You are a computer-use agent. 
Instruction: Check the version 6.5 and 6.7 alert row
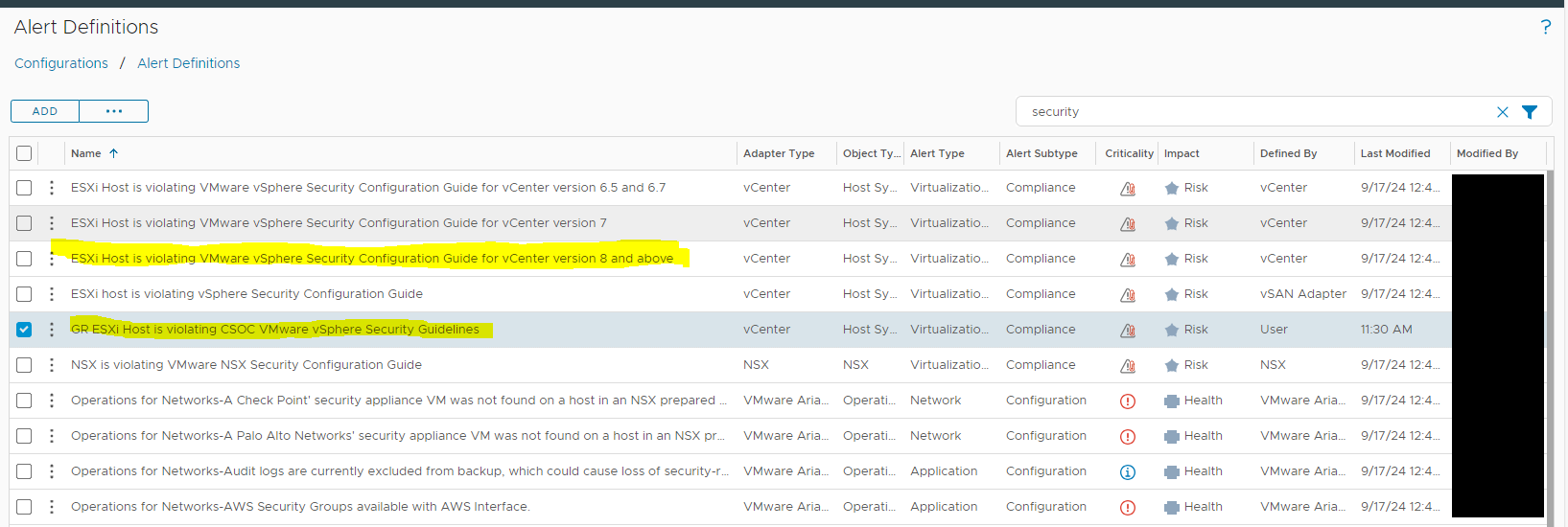tap(24, 188)
